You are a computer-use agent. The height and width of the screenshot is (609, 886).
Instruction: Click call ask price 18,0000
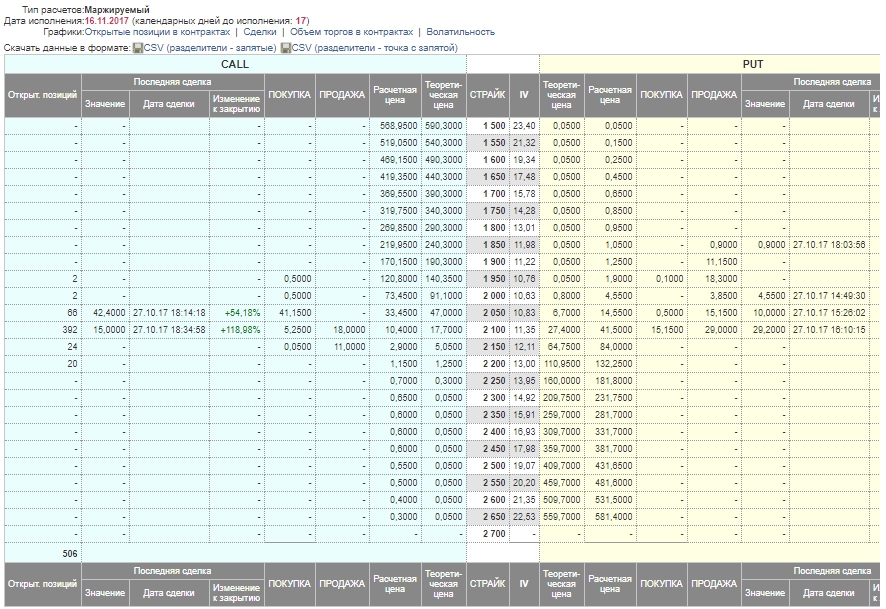tap(349, 329)
